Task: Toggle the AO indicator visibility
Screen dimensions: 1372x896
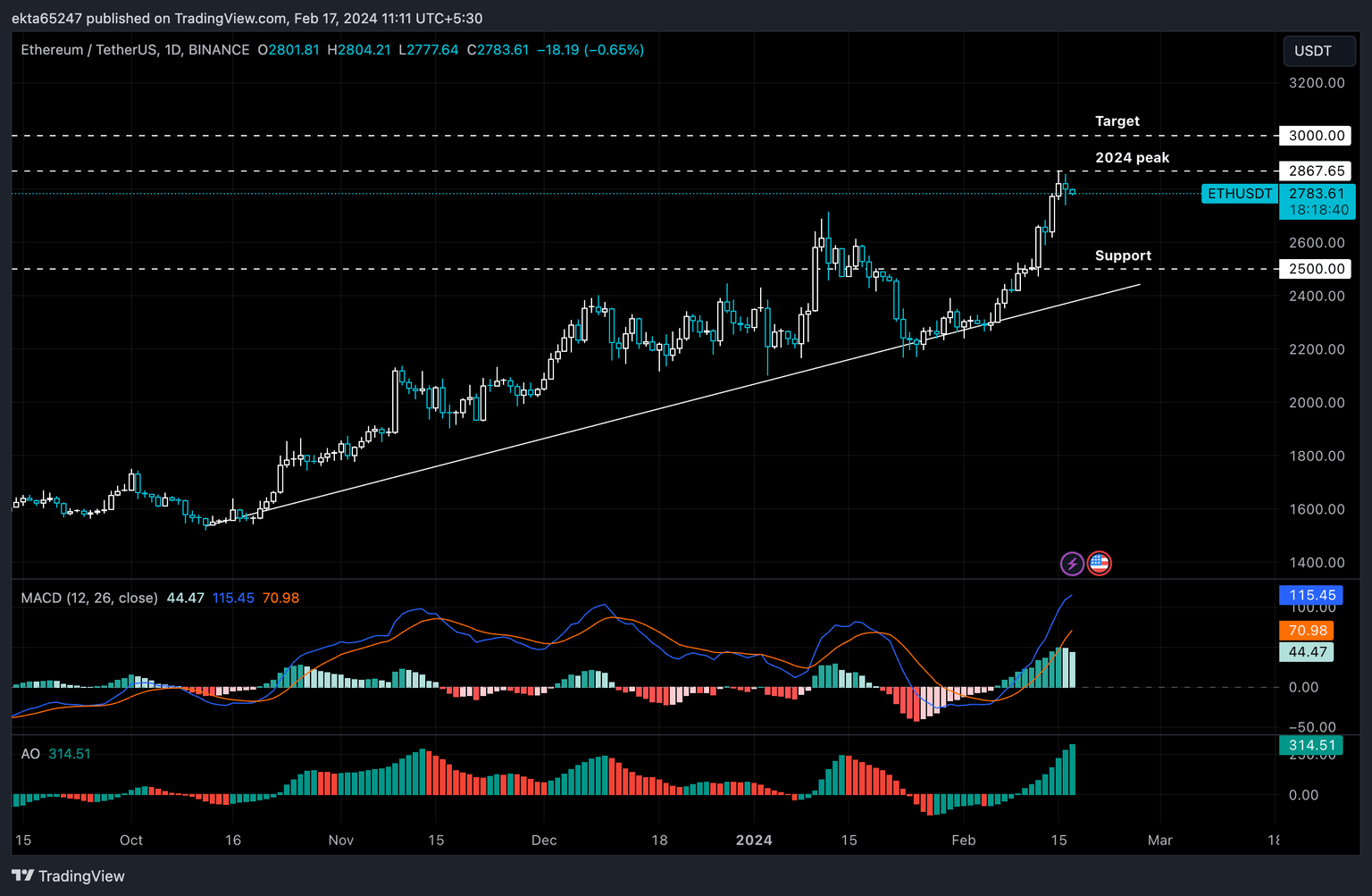Action: point(30,754)
